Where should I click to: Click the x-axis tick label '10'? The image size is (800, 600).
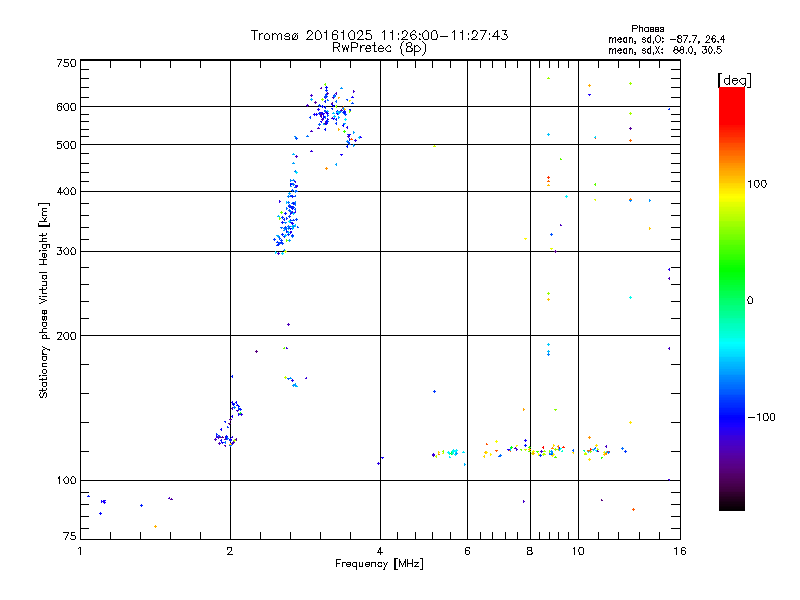point(578,551)
